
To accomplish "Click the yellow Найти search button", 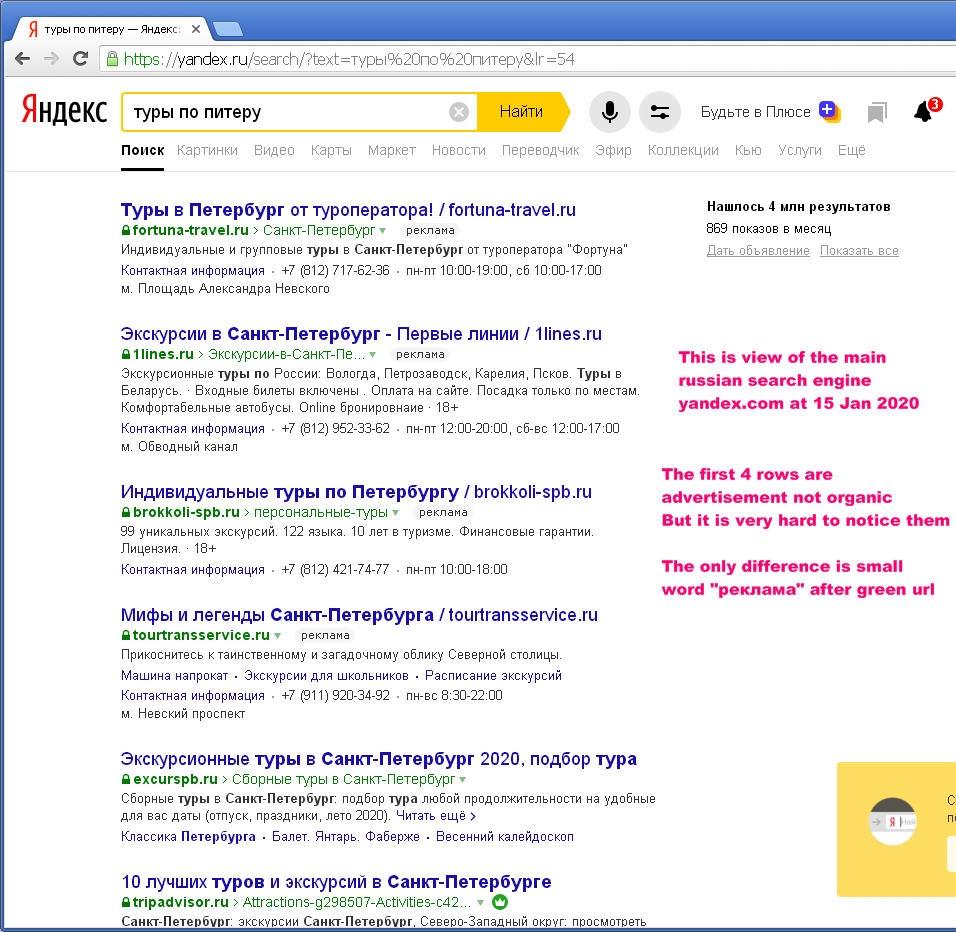I will [522, 112].
